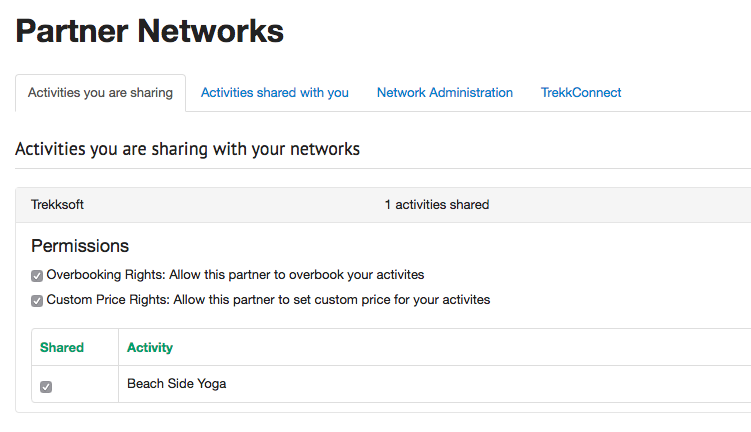Select the Activities you are sharing tab

[100, 93]
